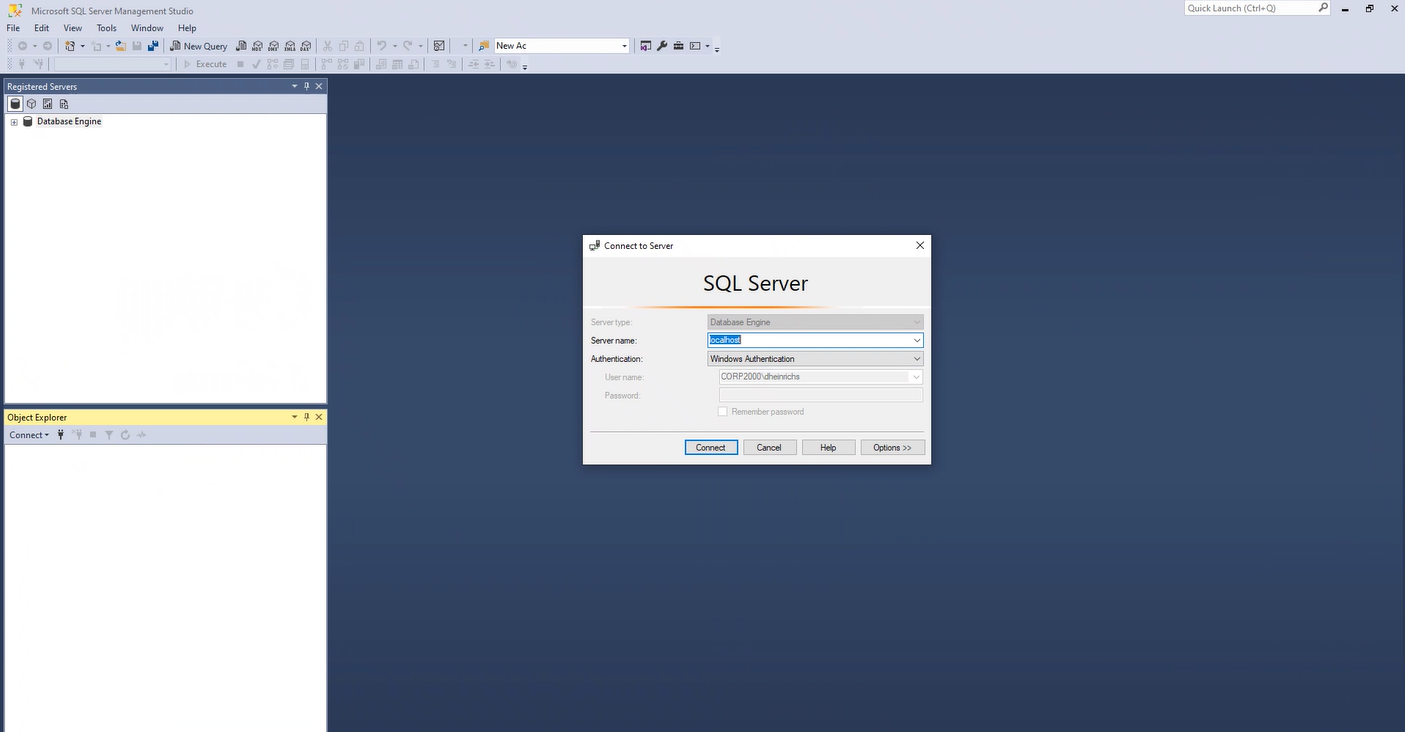Click the Analysis Services MDX Query icon

point(257,46)
